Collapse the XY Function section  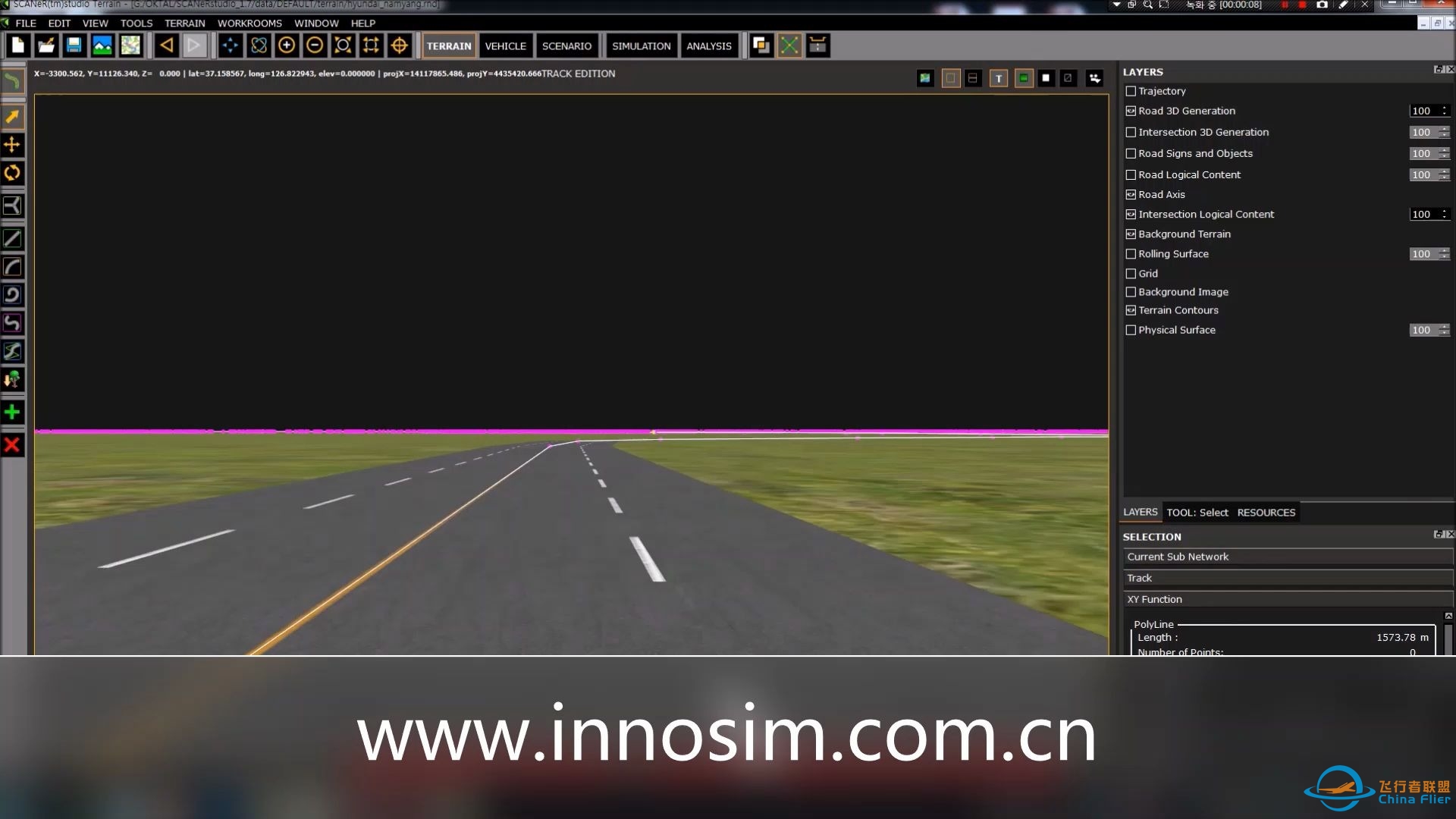pos(1288,599)
